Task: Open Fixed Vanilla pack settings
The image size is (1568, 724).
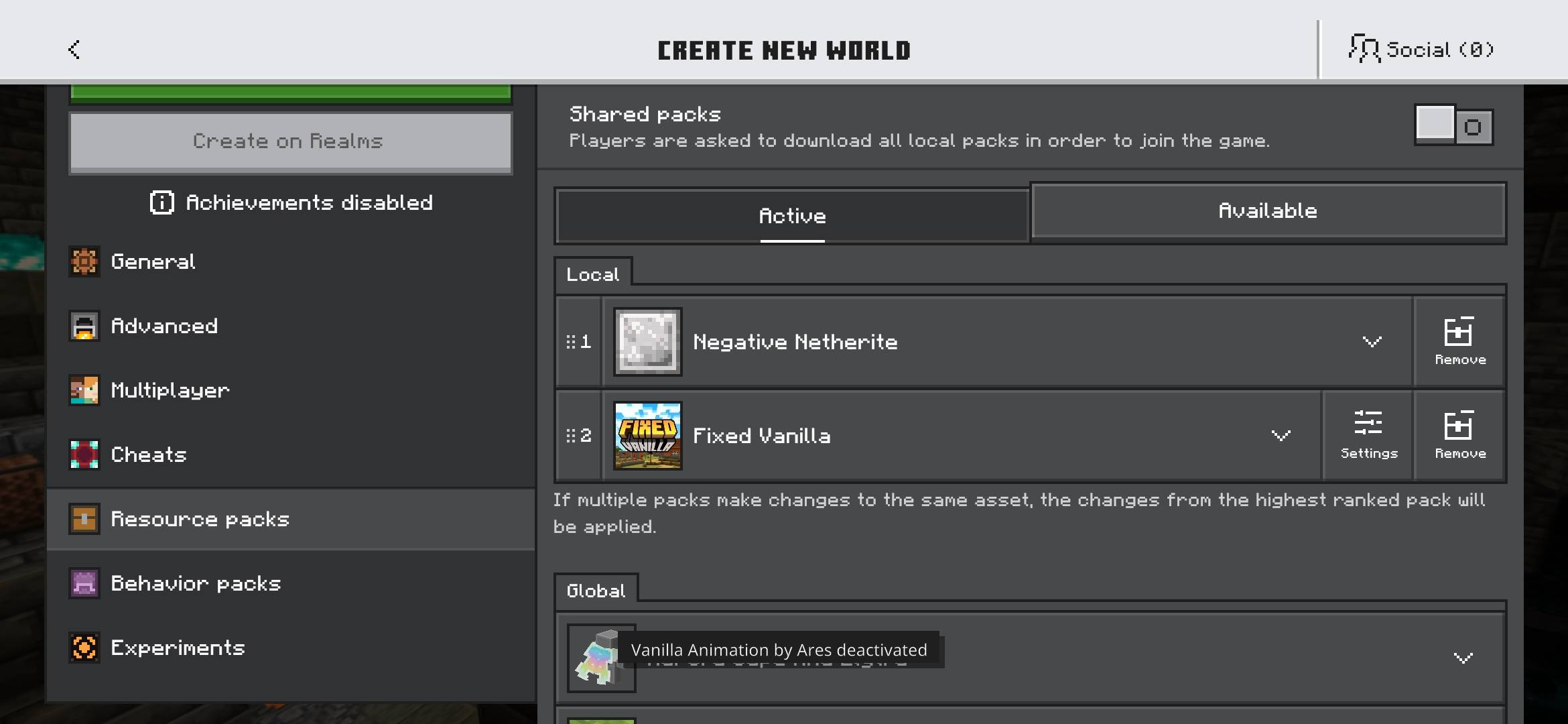Action: [x=1368, y=436]
